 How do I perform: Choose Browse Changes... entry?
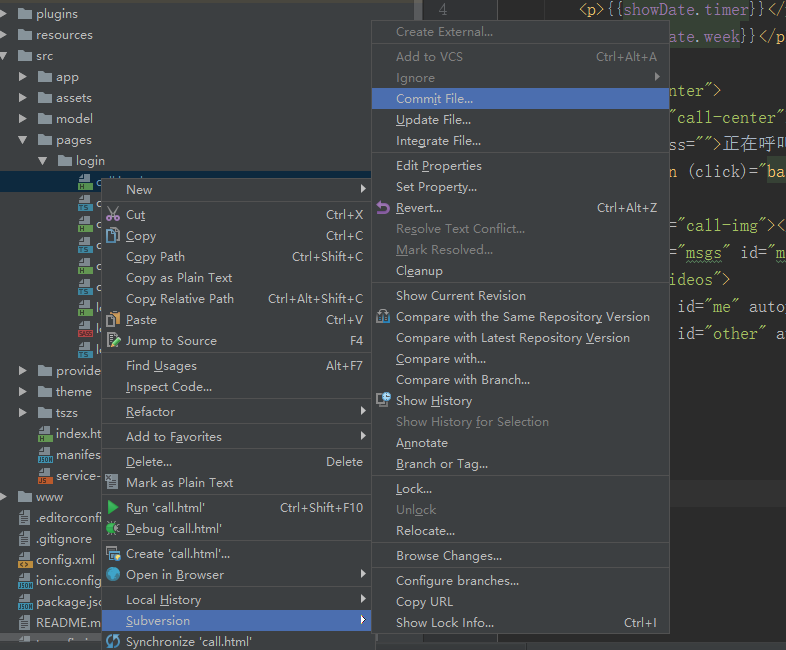pyautogui.click(x=520, y=556)
